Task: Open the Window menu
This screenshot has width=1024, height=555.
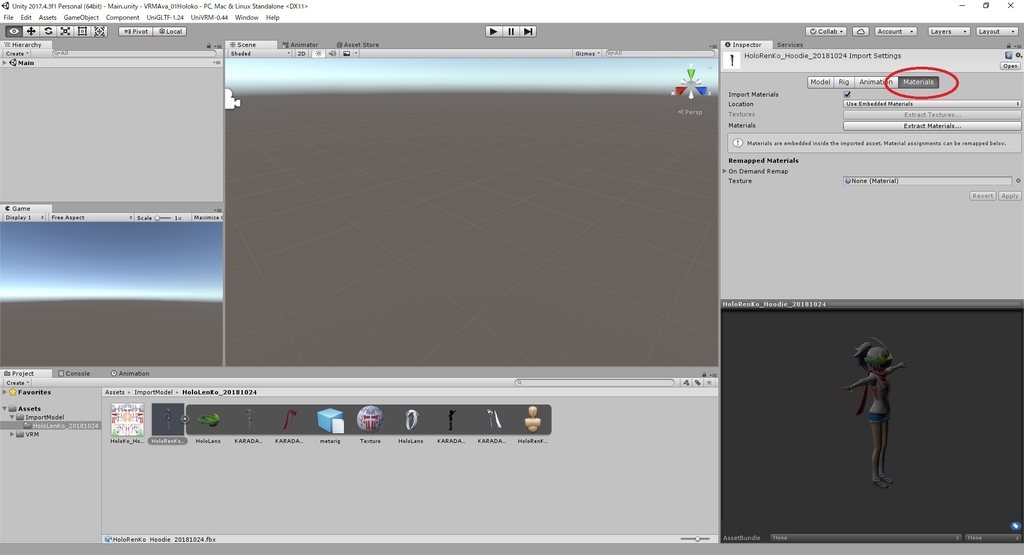Action: pyautogui.click(x=246, y=18)
